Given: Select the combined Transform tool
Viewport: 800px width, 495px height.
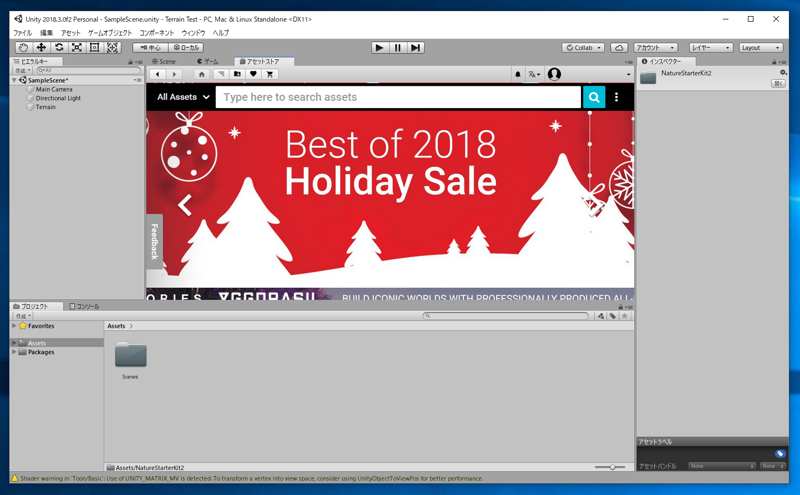Looking at the screenshot, I should click(112, 47).
